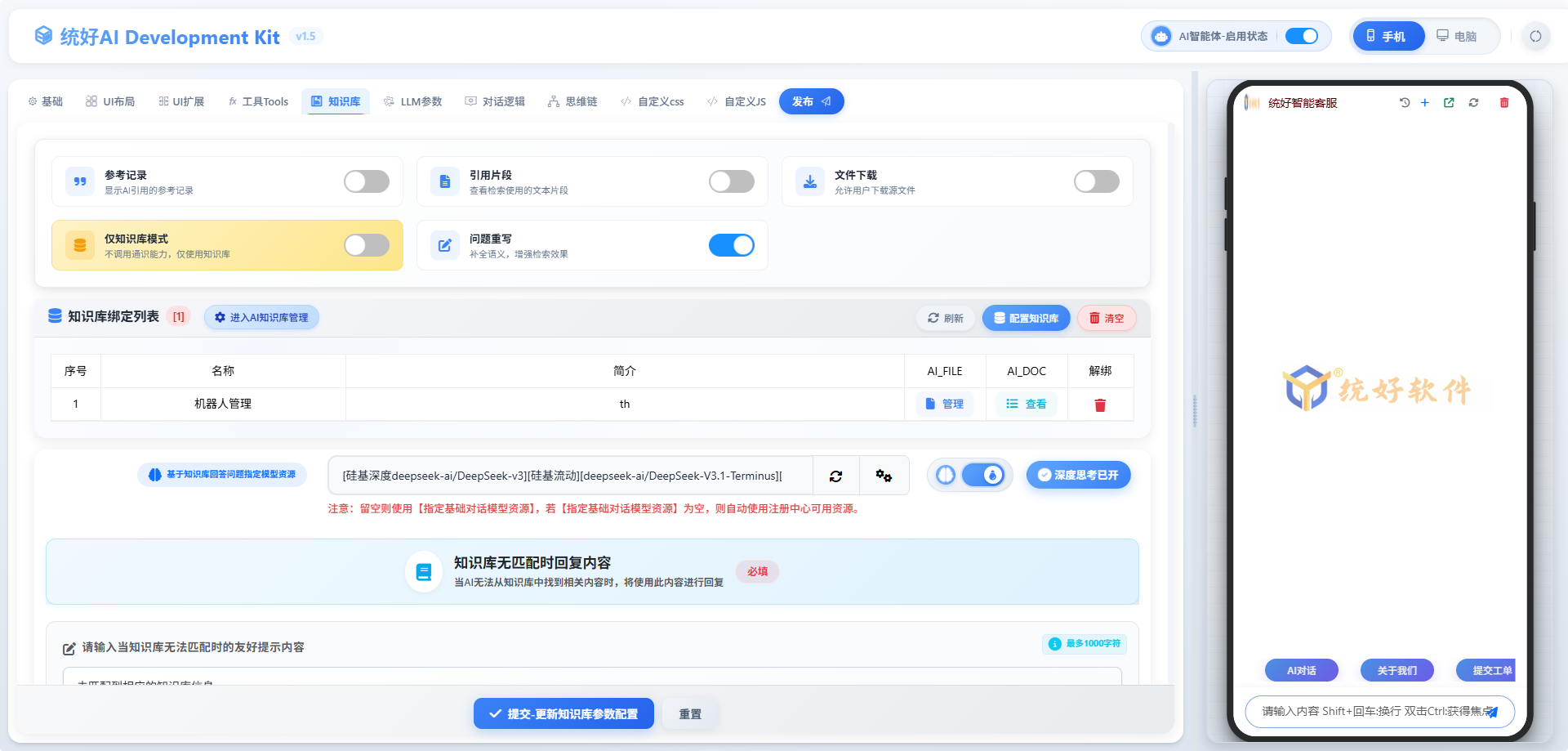The height and width of the screenshot is (751, 1568).
Task: Open chat history in phone preview
Action: click(1405, 103)
